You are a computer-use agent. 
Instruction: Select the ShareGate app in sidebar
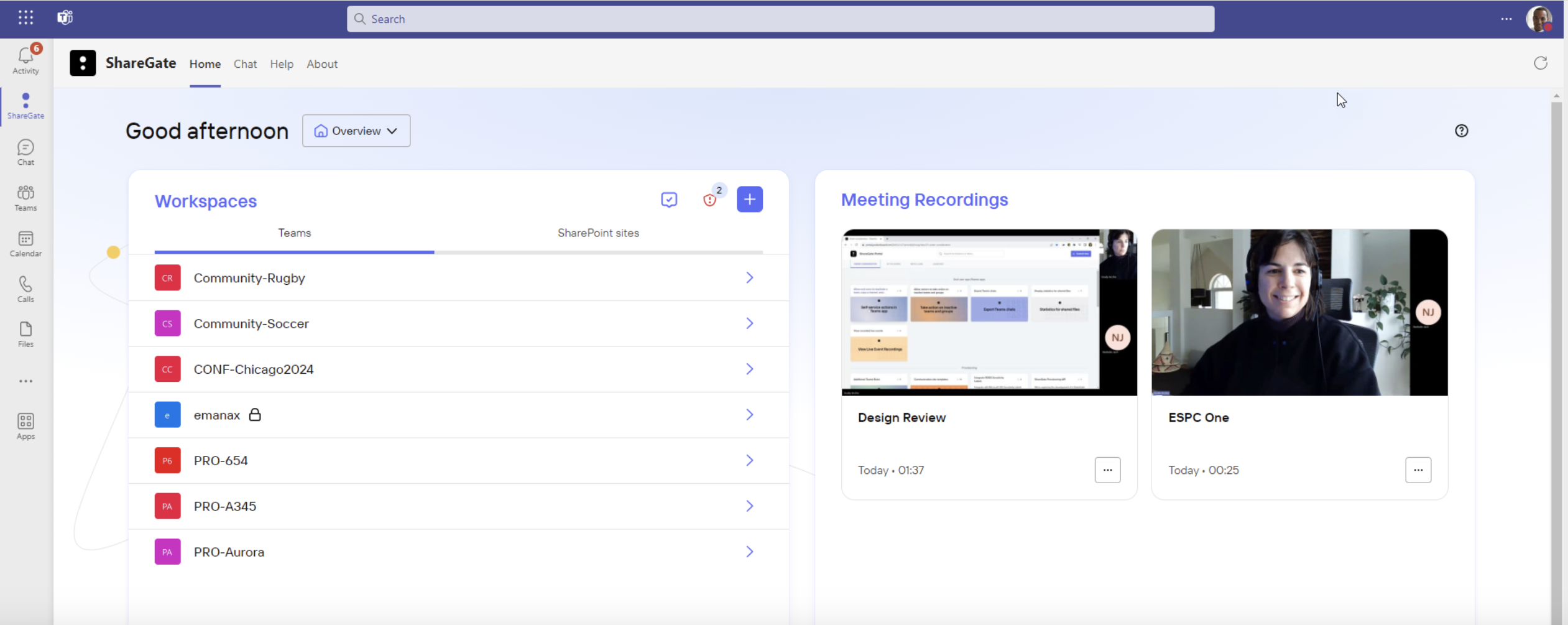click(25, 106)
